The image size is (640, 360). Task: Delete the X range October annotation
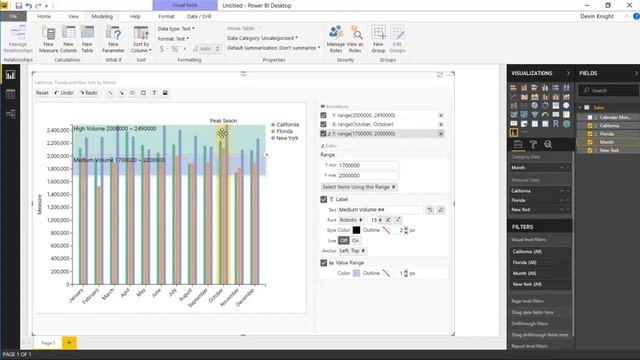tap(441, 124)
